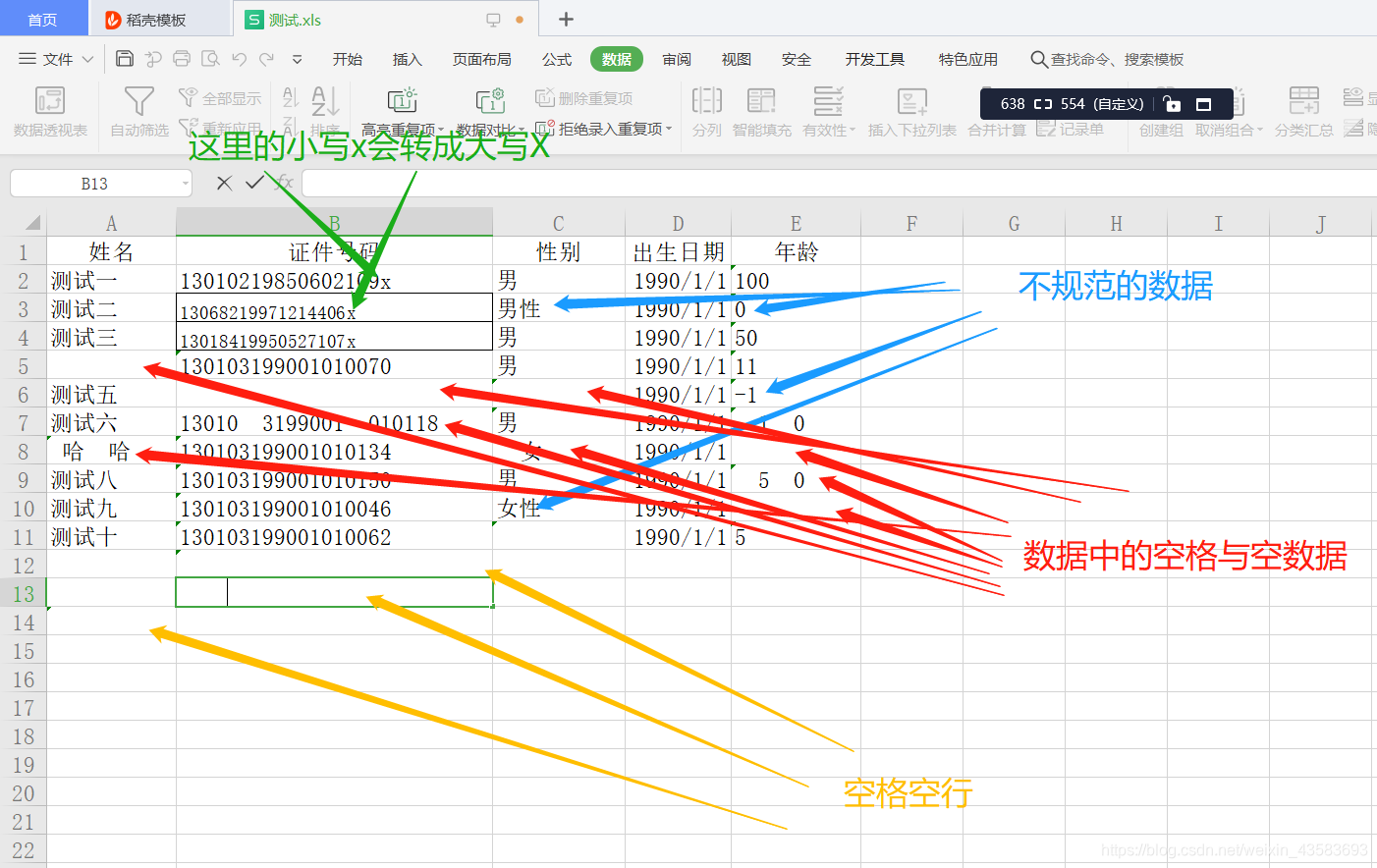Open the 插入 ribbon tab
Image resolution: width=1377 pixels, height=868 pixels.
click(x=408, y=59)
